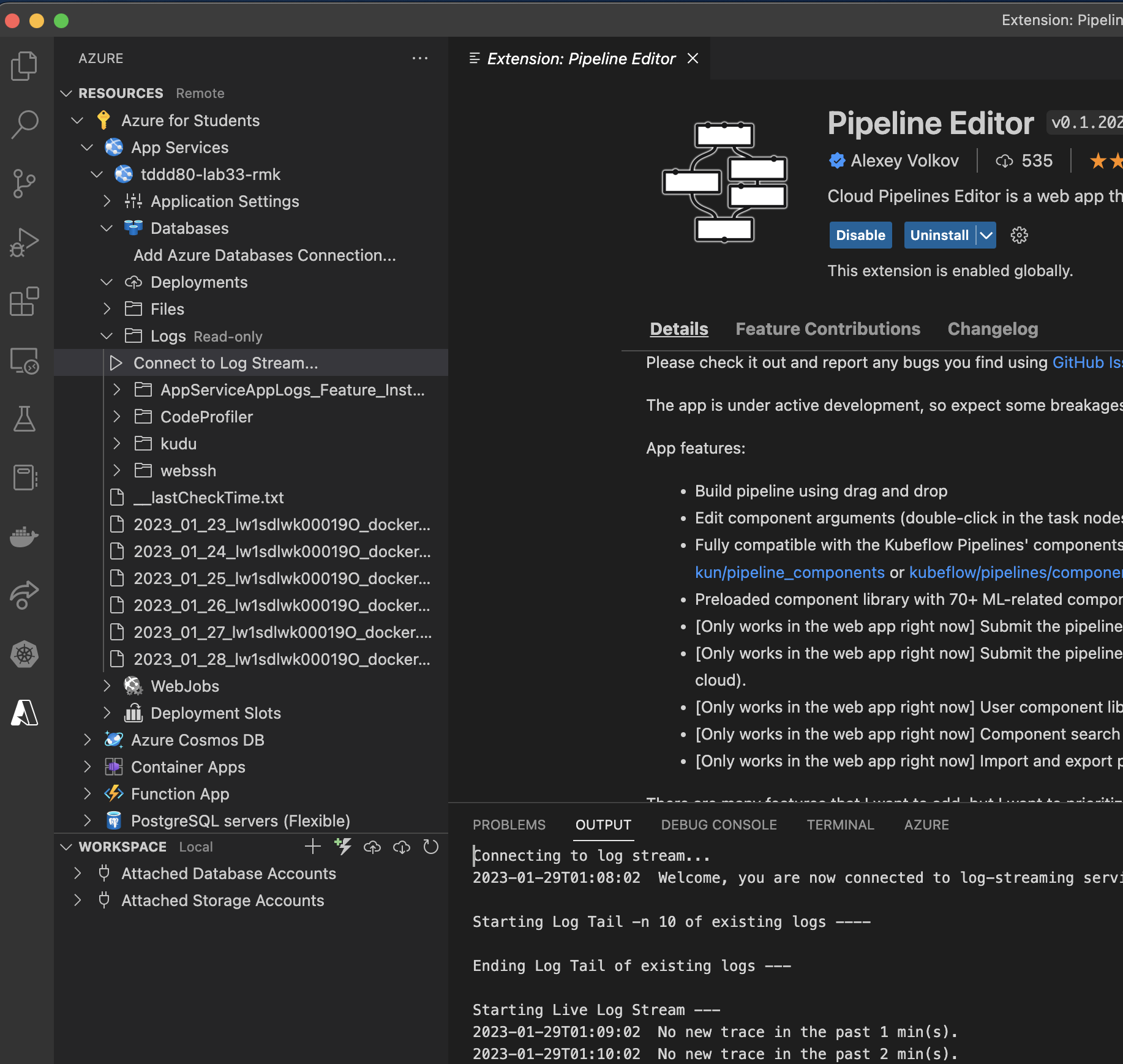Click the install count cloud icon 535

click(x=1004, y=161)
